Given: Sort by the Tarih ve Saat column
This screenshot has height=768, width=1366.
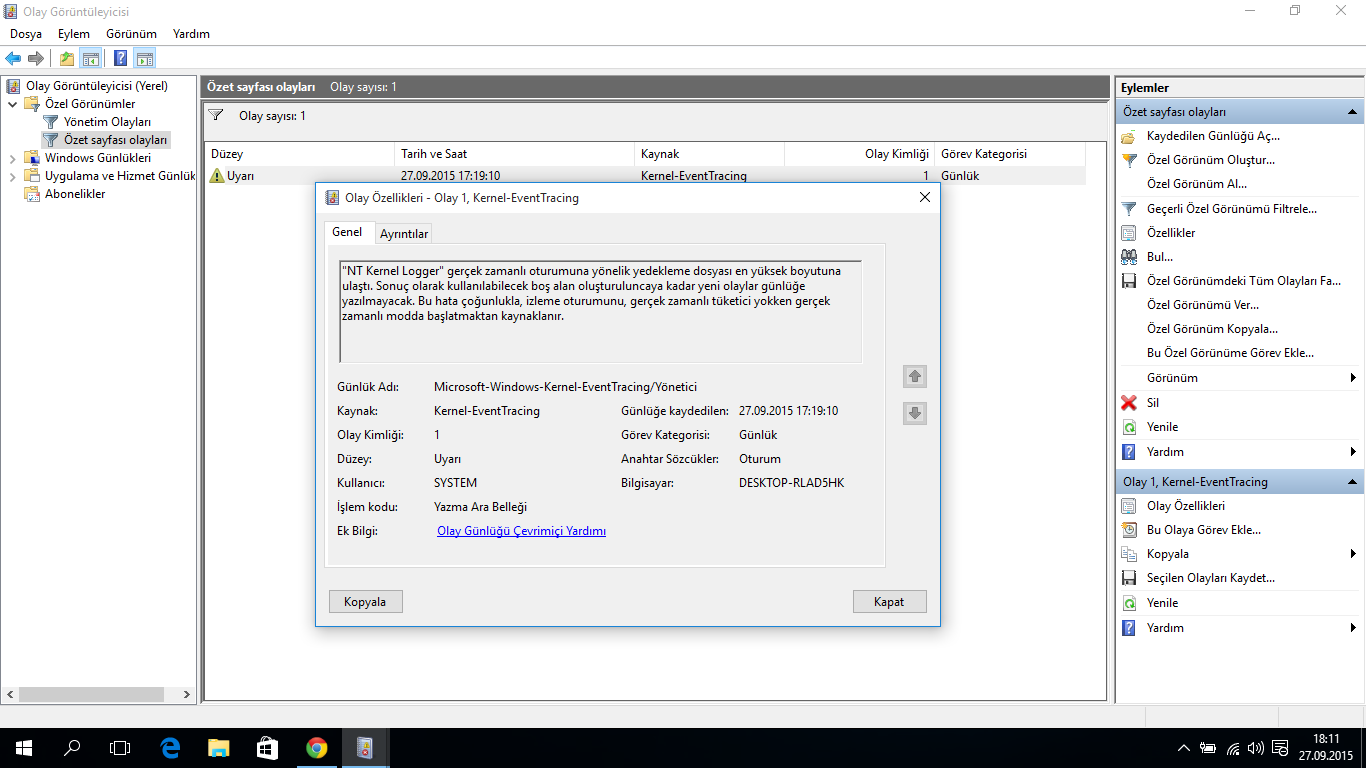Looking at the screenshot, I should (x=514, y=154).
